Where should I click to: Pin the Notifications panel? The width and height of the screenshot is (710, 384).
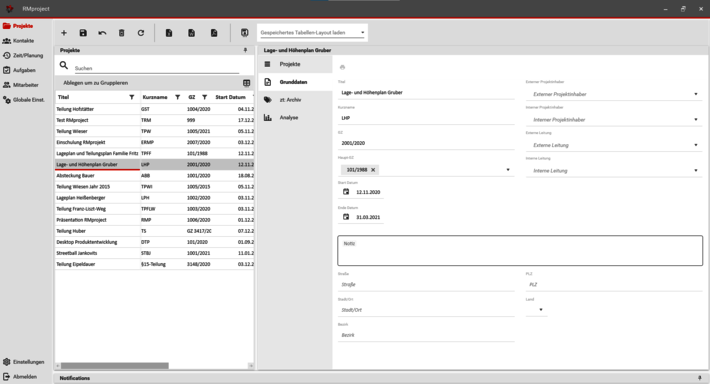pyautogui.click(x=700, y=378)
